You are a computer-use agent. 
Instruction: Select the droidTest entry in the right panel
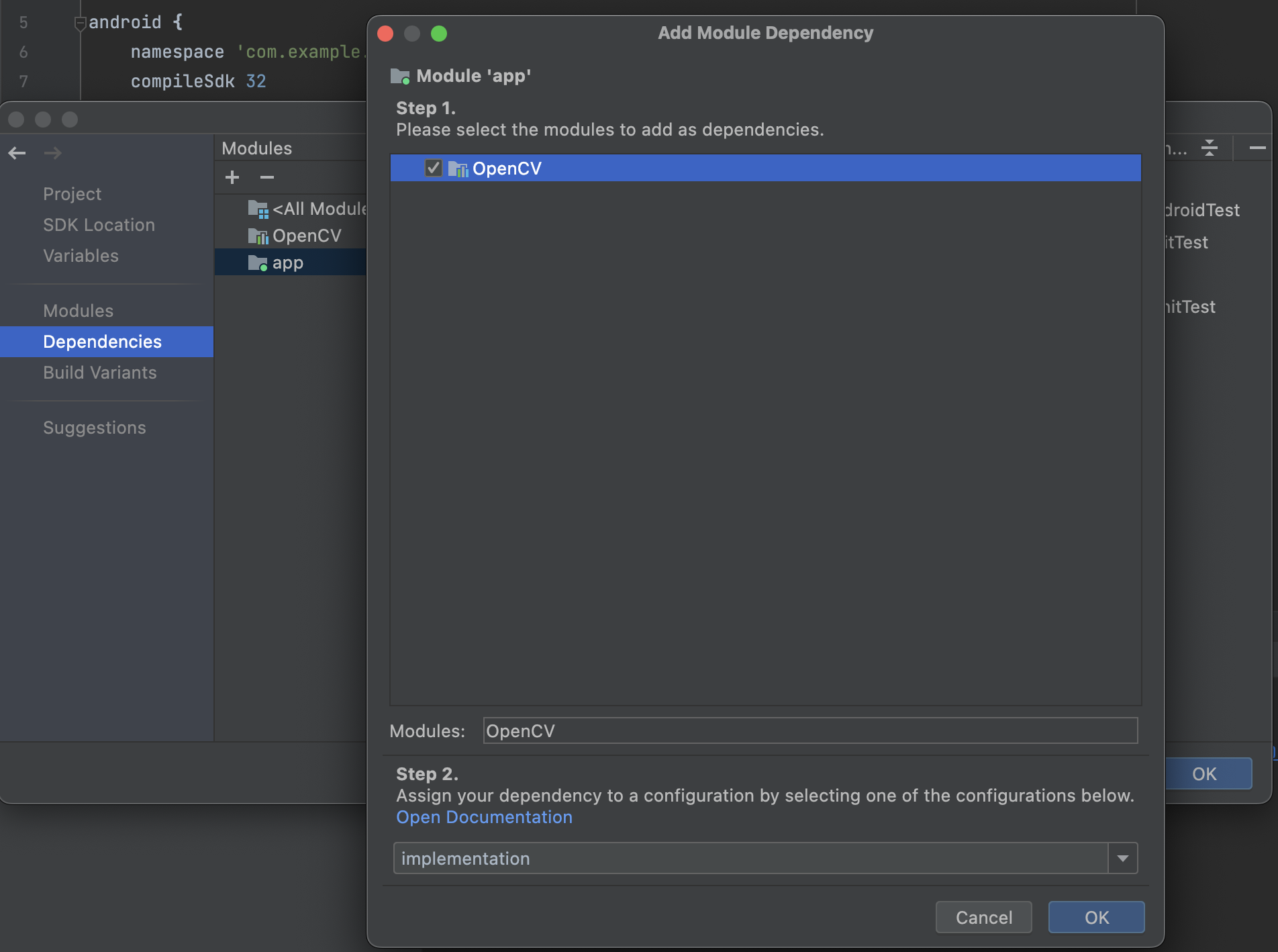tap(1202, 210)
